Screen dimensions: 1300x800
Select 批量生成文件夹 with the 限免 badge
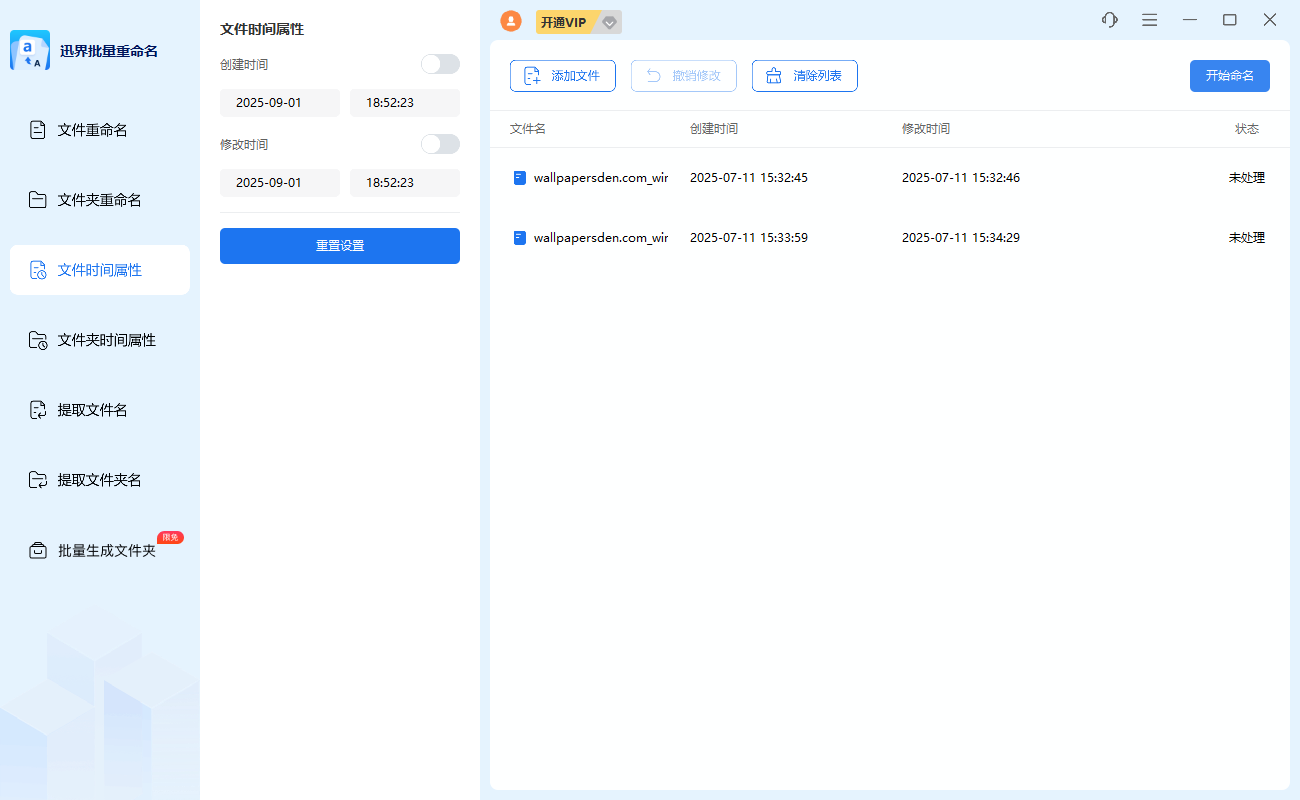pos(100,549)
